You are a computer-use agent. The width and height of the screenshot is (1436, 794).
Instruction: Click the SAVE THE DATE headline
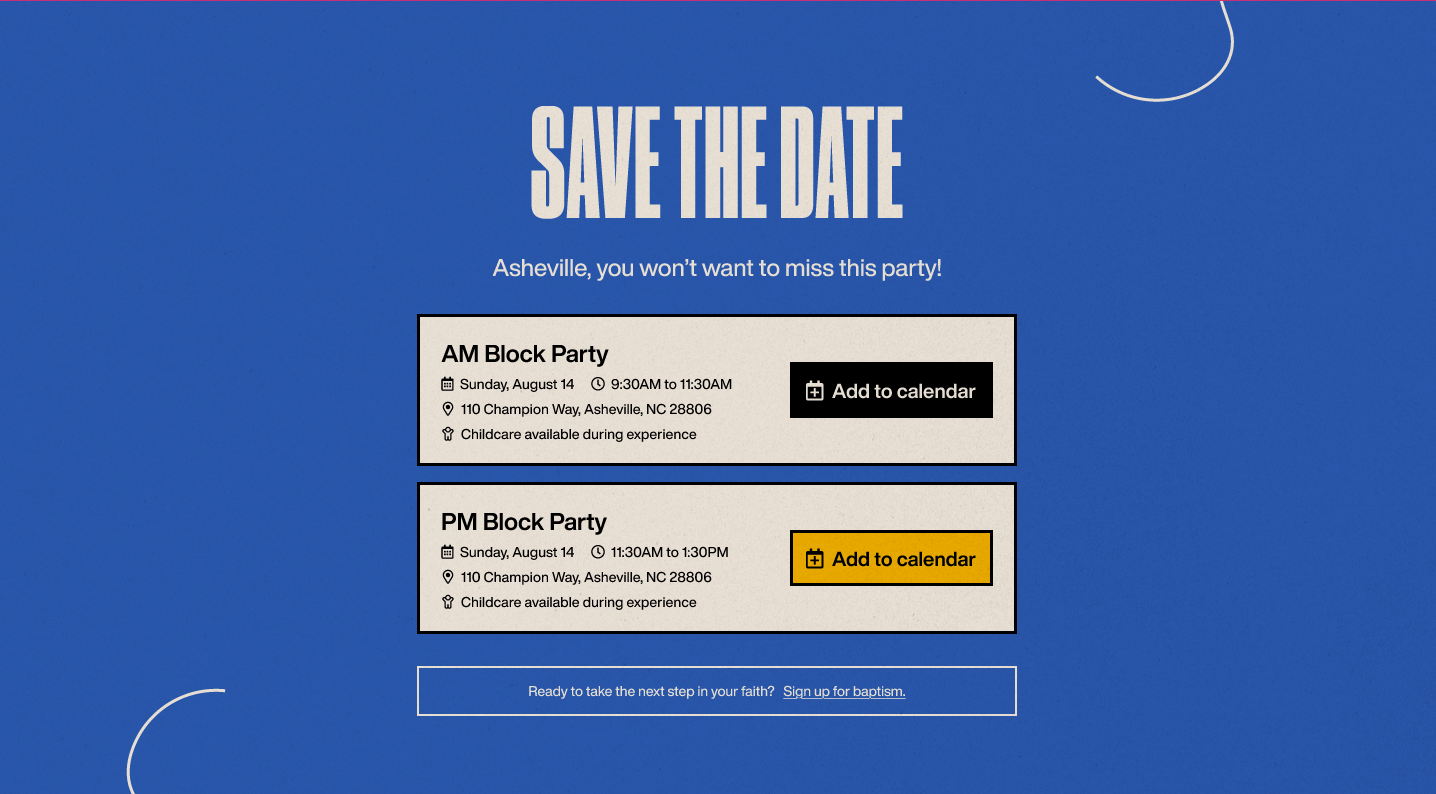click(717, 162)
